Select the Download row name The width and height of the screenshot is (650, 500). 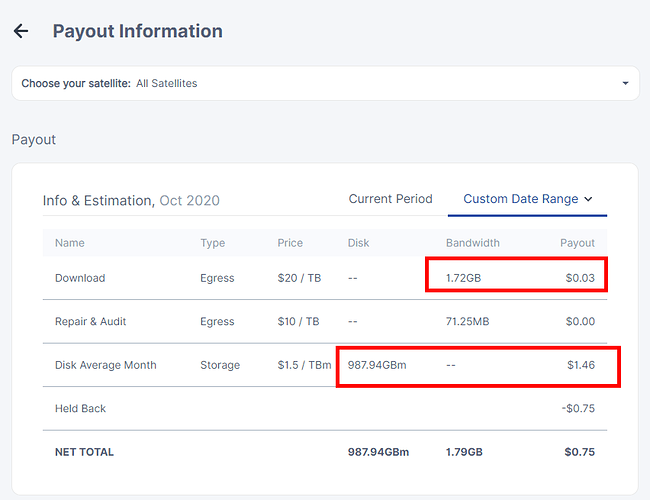(x=80, y=278)
